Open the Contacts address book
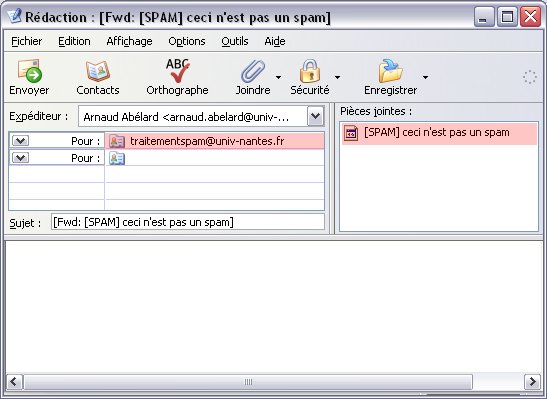 pyautogui.click(x=98, y=77)
